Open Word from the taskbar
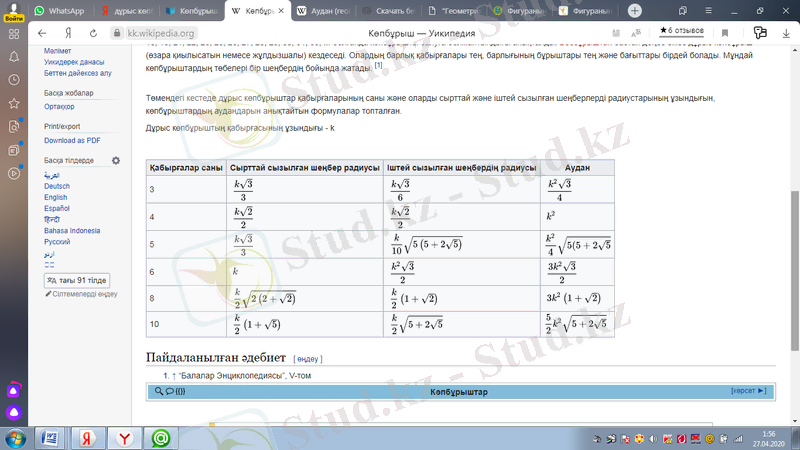800x450 pixels. tap(49, 438)
